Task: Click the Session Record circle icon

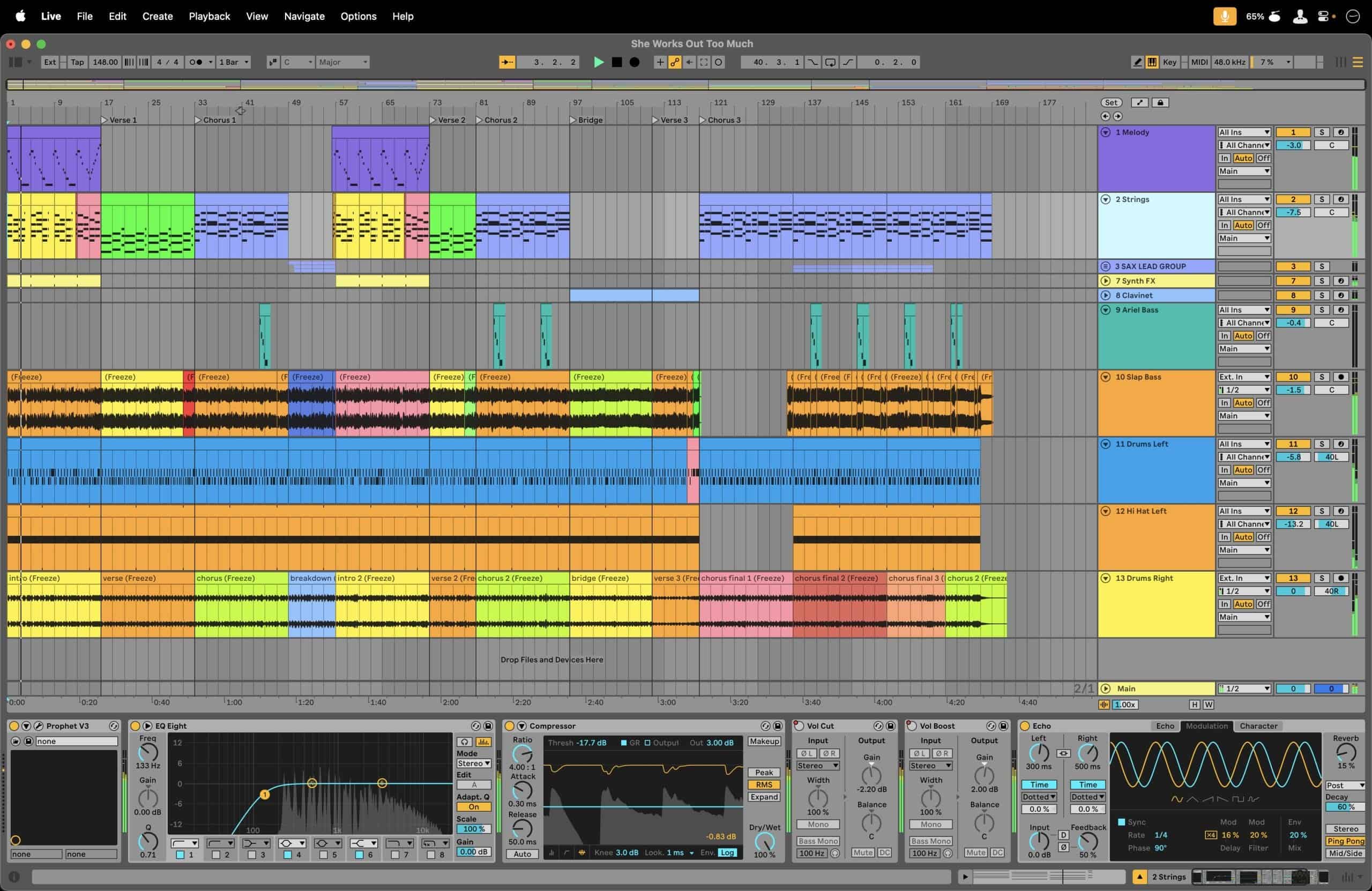Action: click(x=718, y=62)
